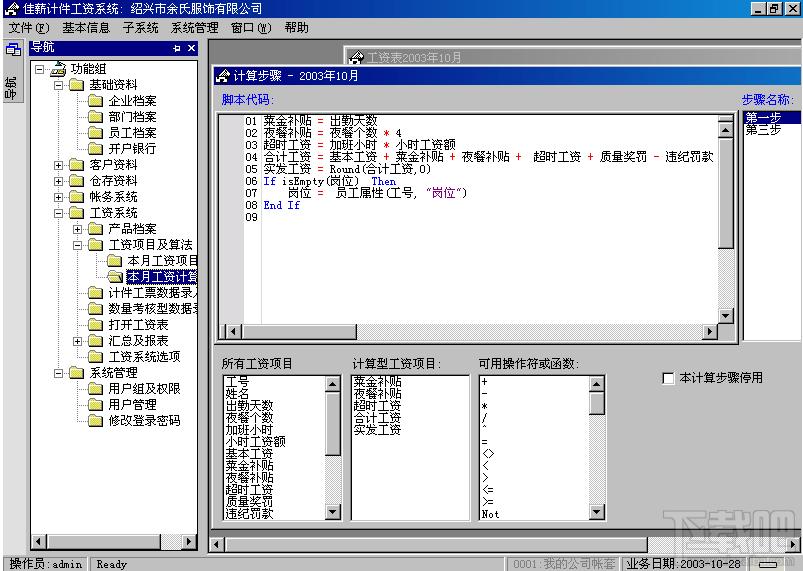Viewport: 803px width, 571px height.
Task: Expand the 汇总及报表 tree node
Action: (x=77, y=341)
